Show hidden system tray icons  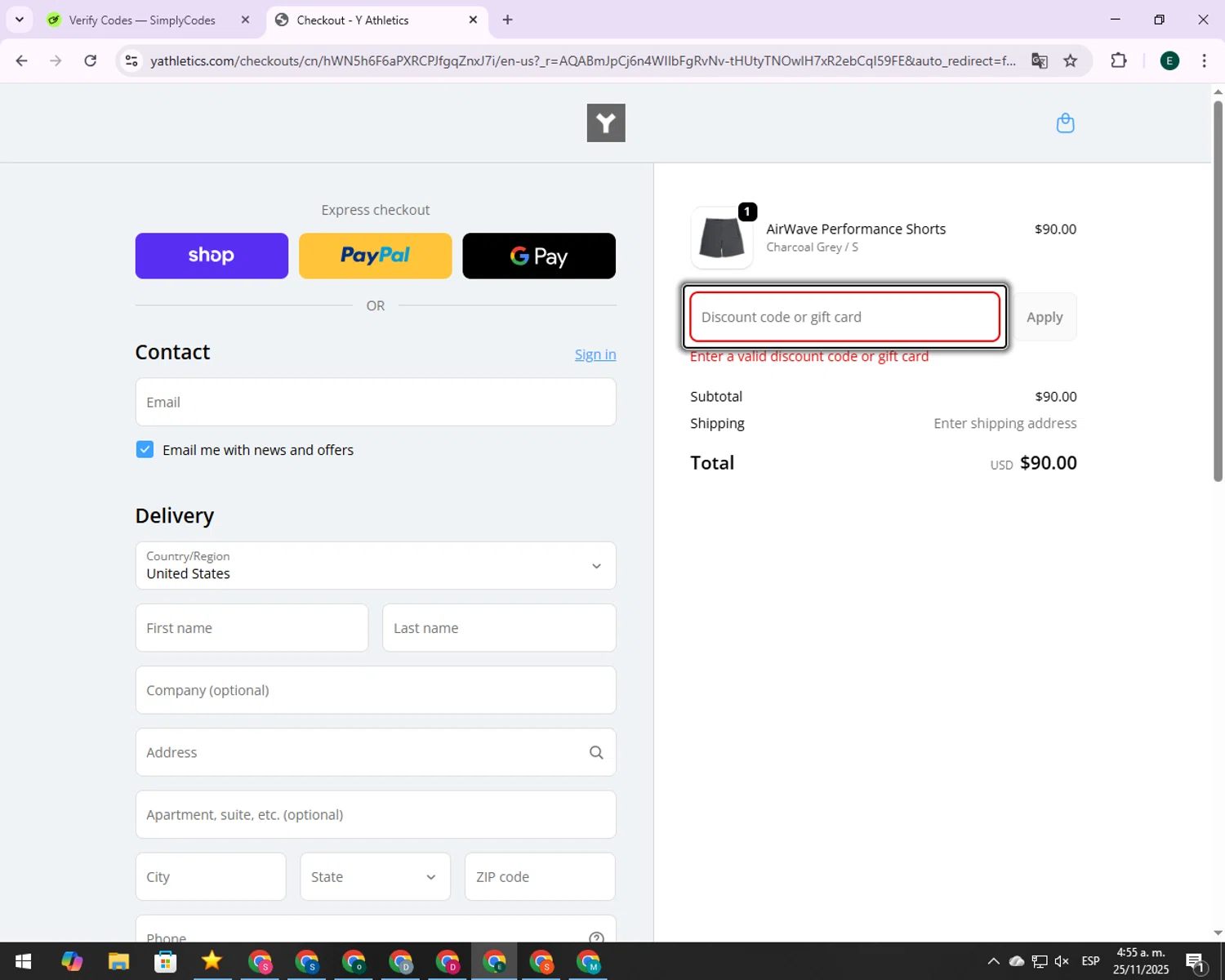click(993, 961)
